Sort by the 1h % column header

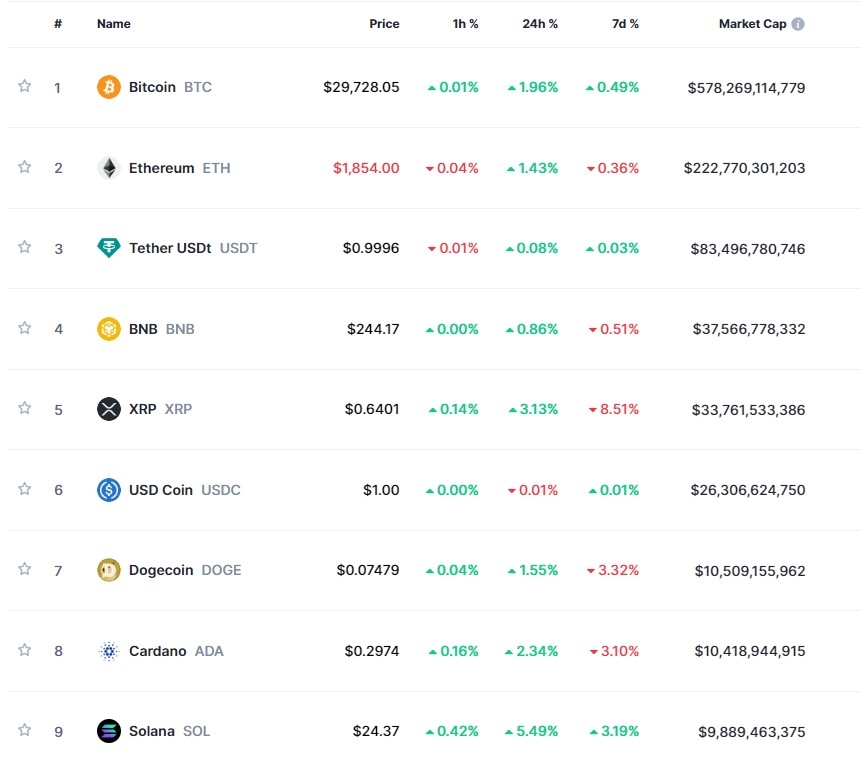coord(465,24)
